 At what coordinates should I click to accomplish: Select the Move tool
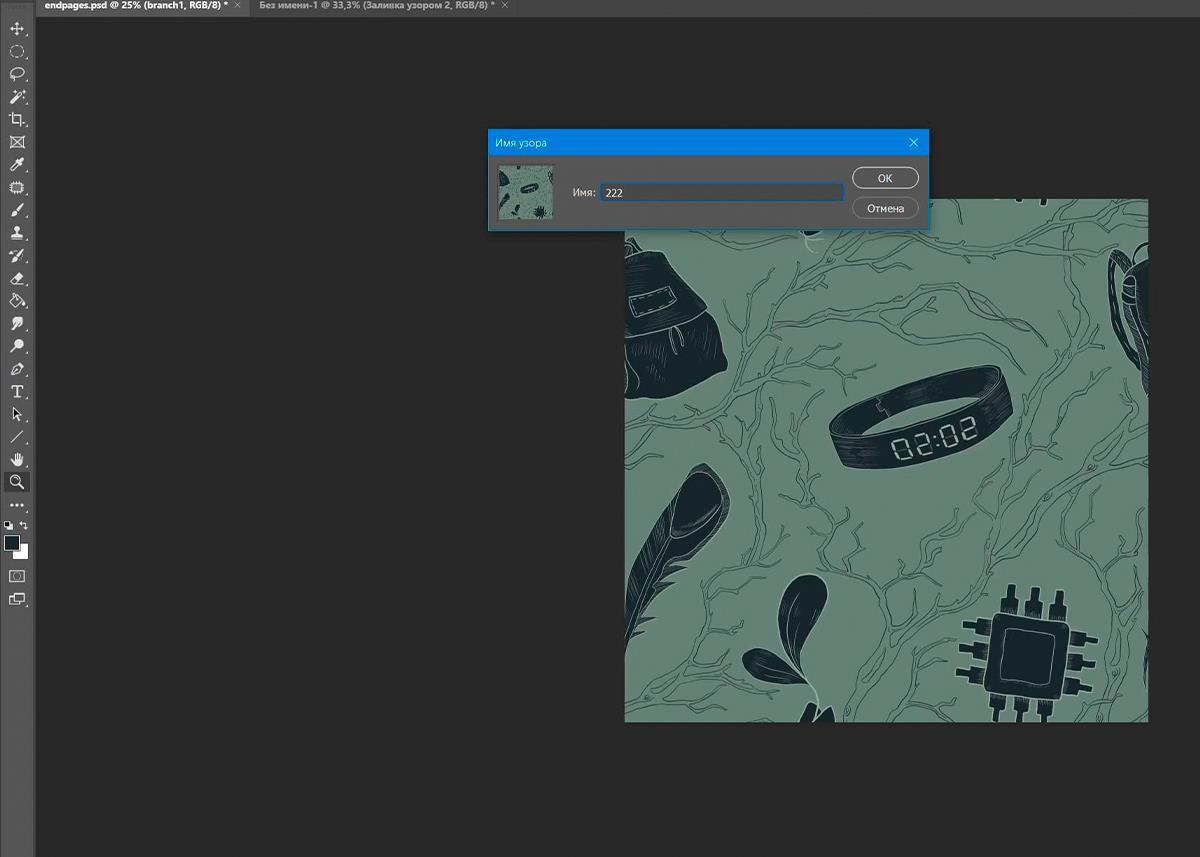click(x=17, y=28)
